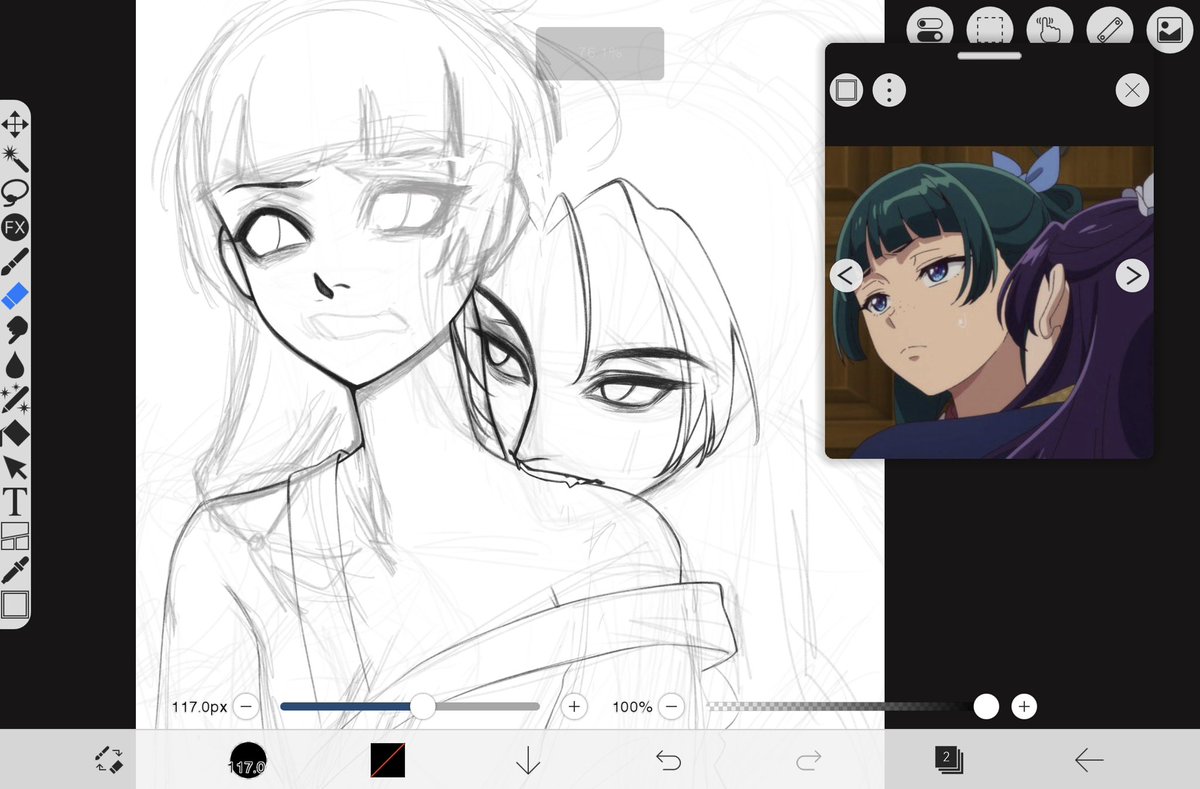
Task: Select the Brush tool
Action: pyautogui.click(x=14, y=262)
